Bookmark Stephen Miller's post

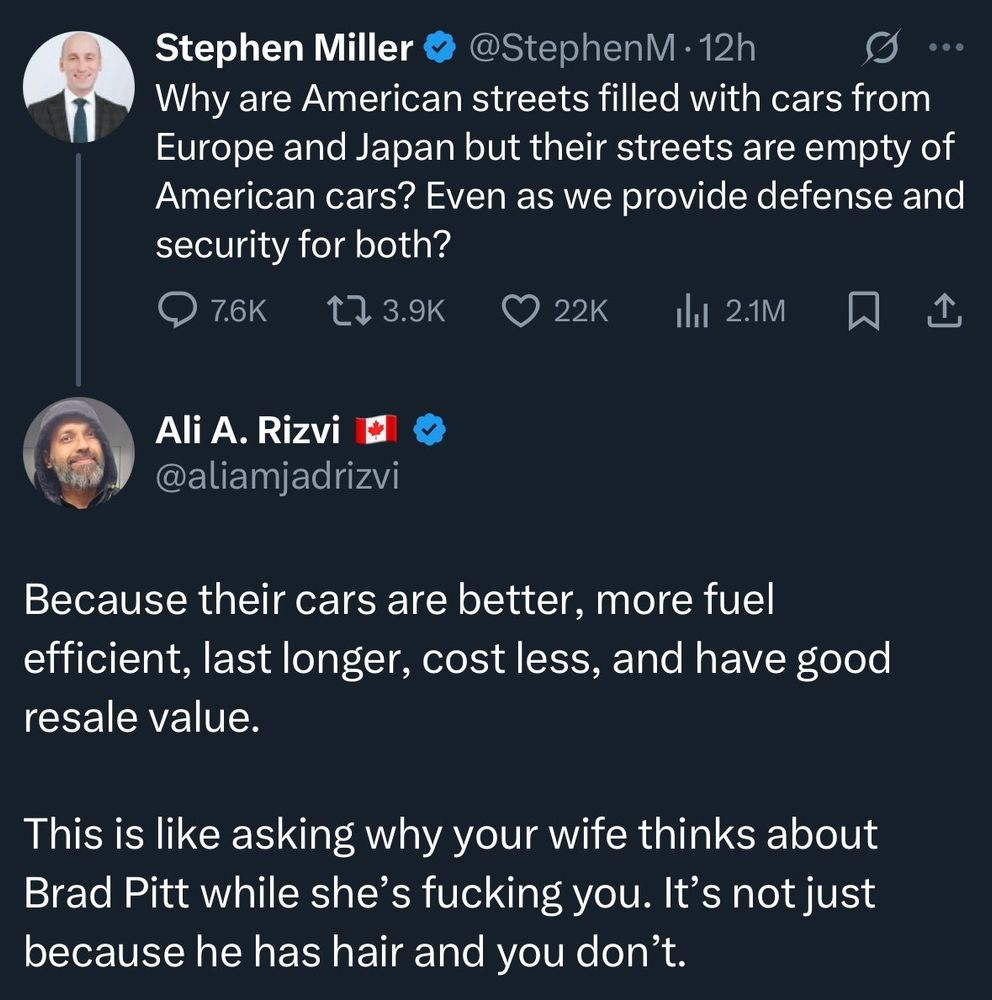coord(862,313)
